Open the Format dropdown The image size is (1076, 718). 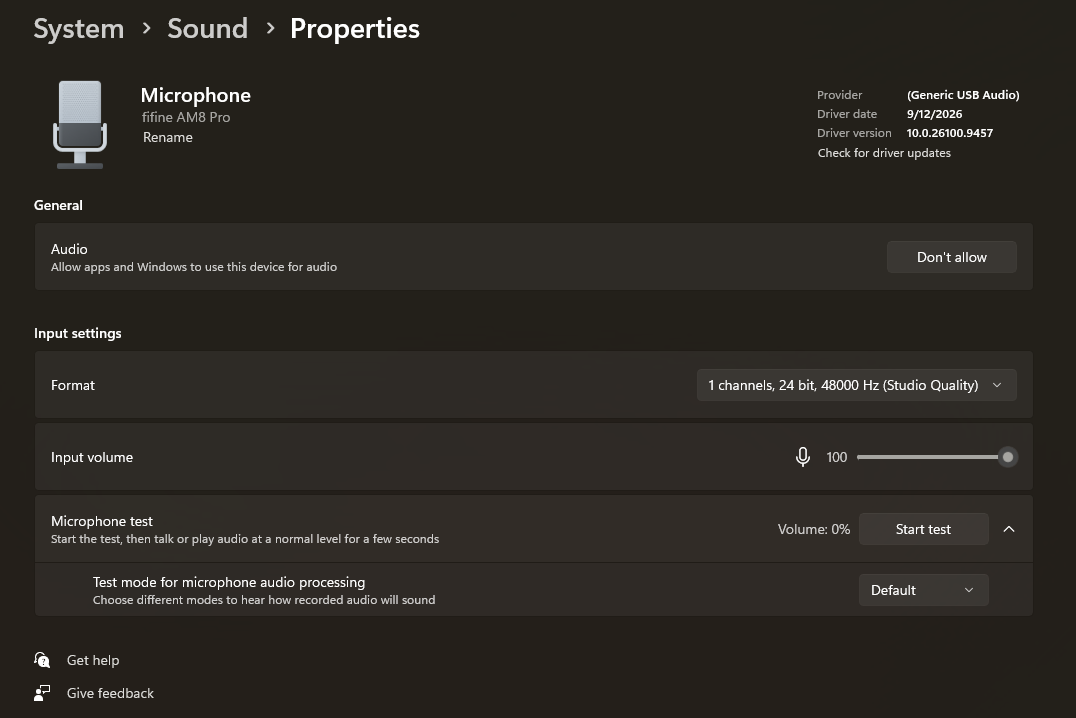pos(856,385)
